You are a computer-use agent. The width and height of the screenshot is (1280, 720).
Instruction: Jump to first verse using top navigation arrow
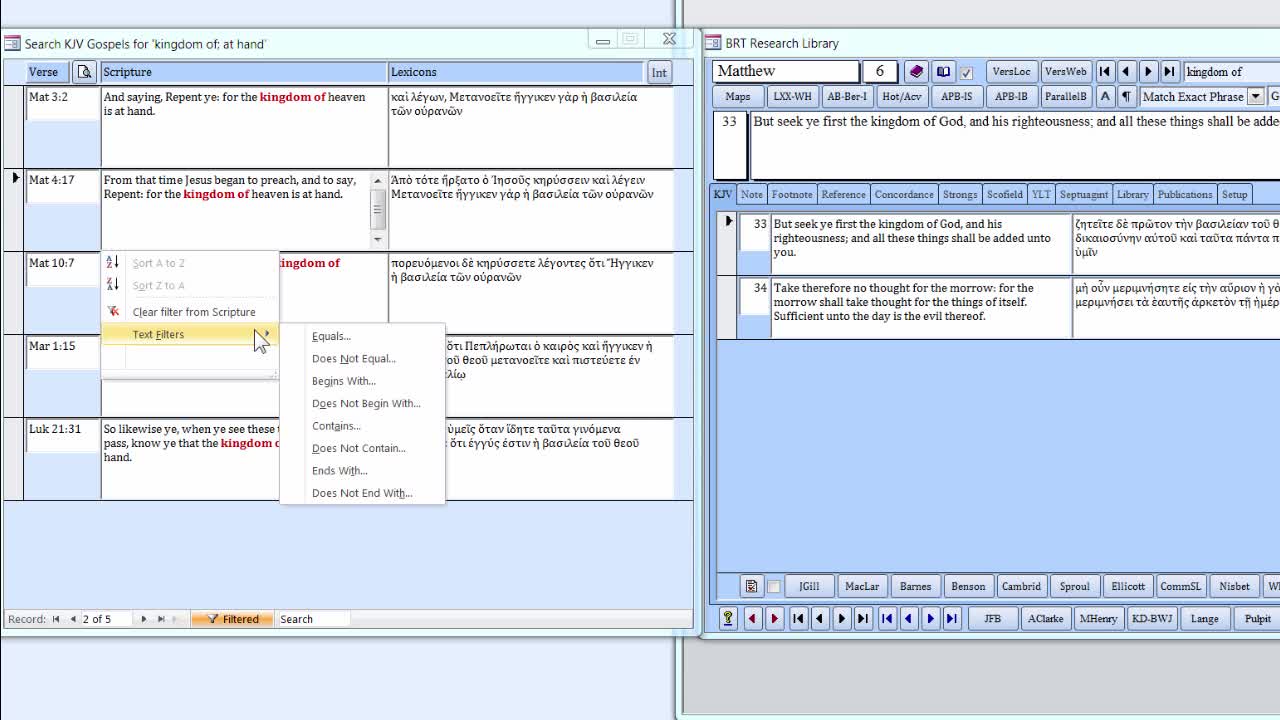[x=1105, y=72]
